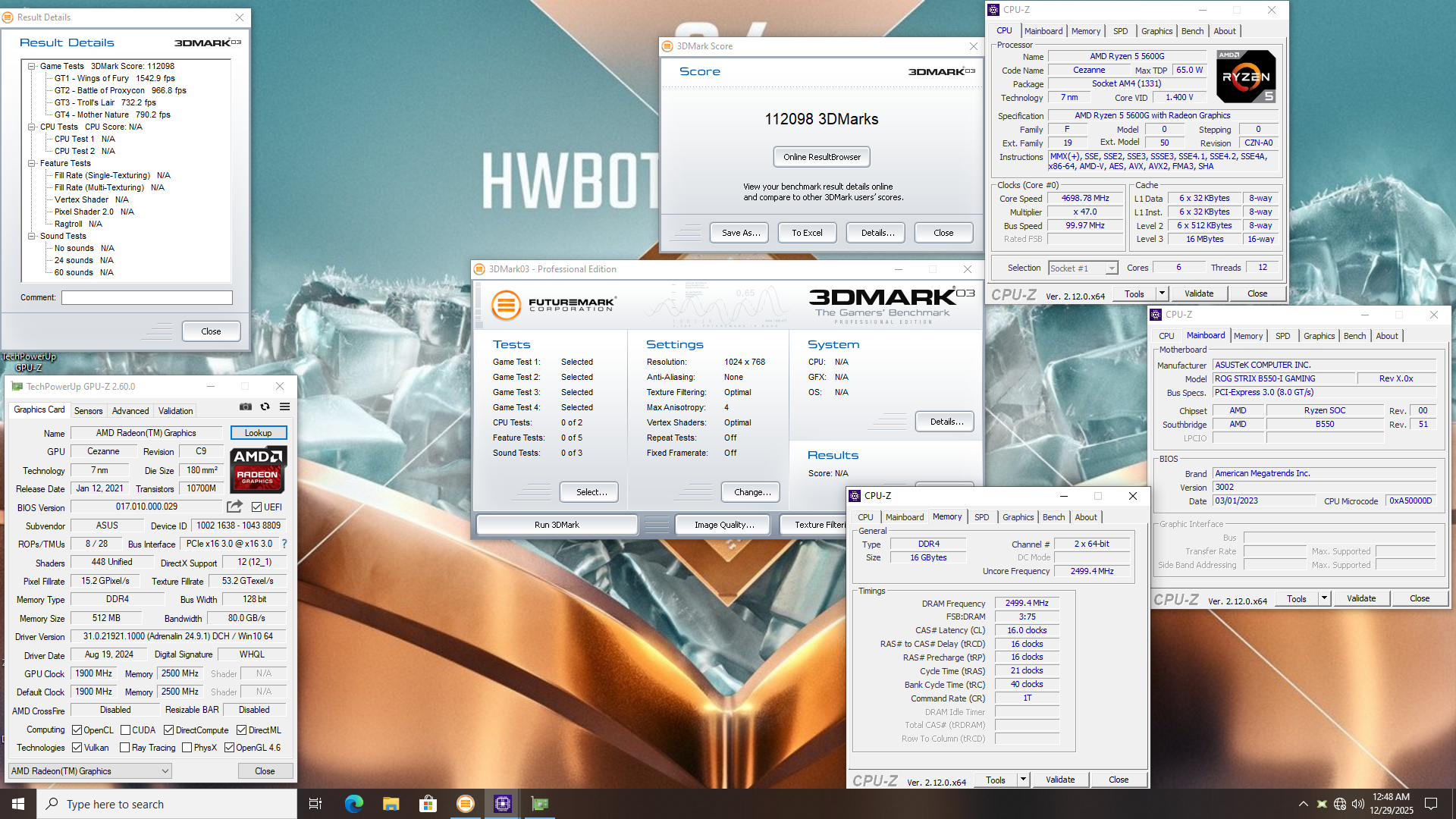
Task: Click the Image Quality button
Action: click(x=724, y=525)
